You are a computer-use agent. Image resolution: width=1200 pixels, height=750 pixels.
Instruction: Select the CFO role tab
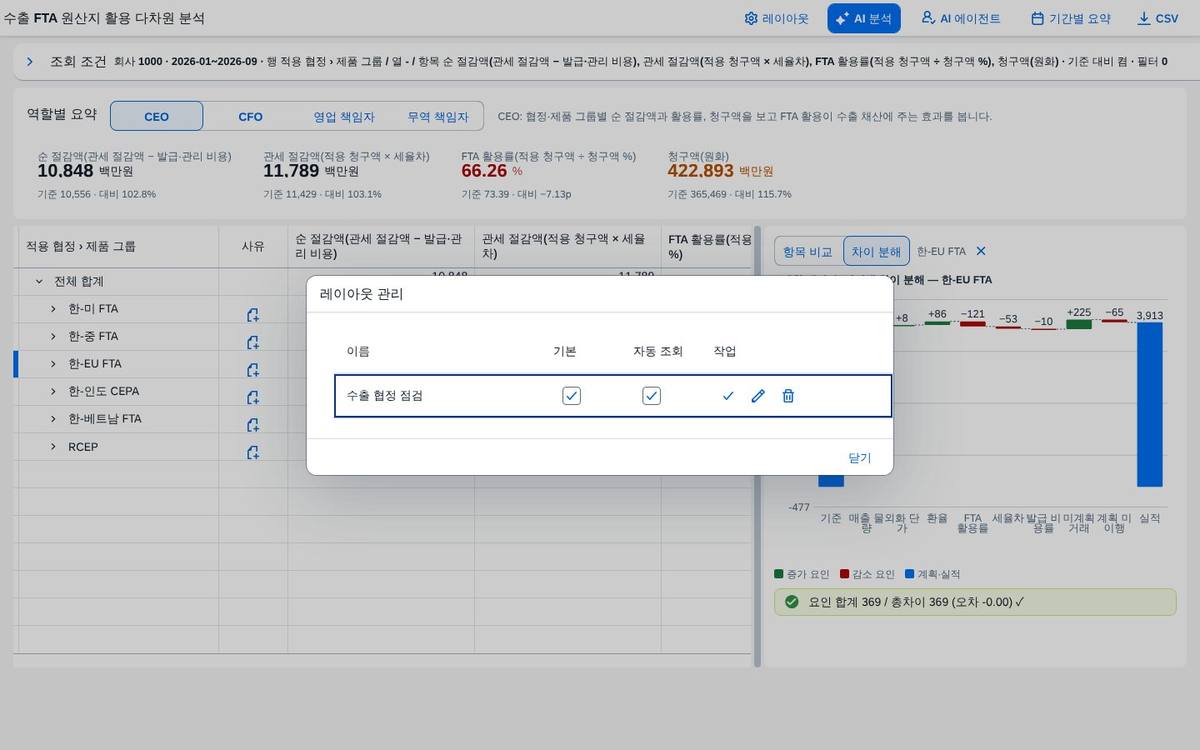[250, 116]
